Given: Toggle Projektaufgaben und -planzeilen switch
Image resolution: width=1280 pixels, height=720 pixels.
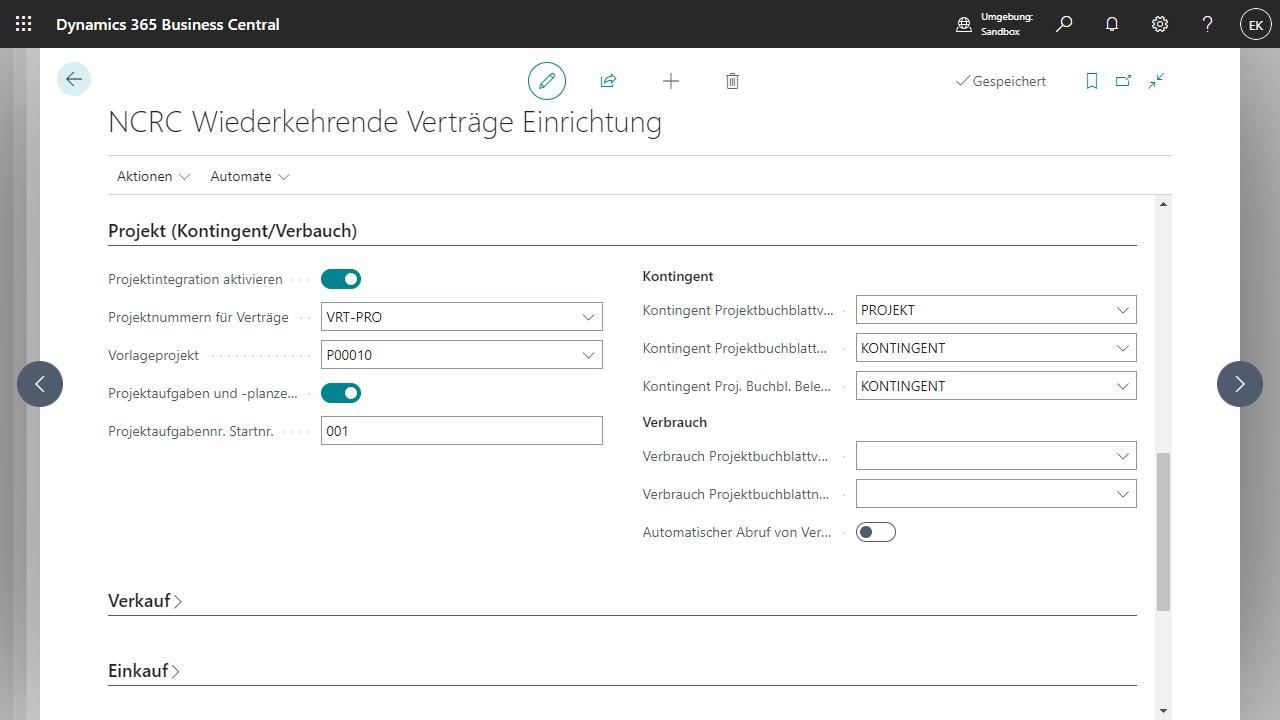Looking at the screenshot, I should point(341,393).
